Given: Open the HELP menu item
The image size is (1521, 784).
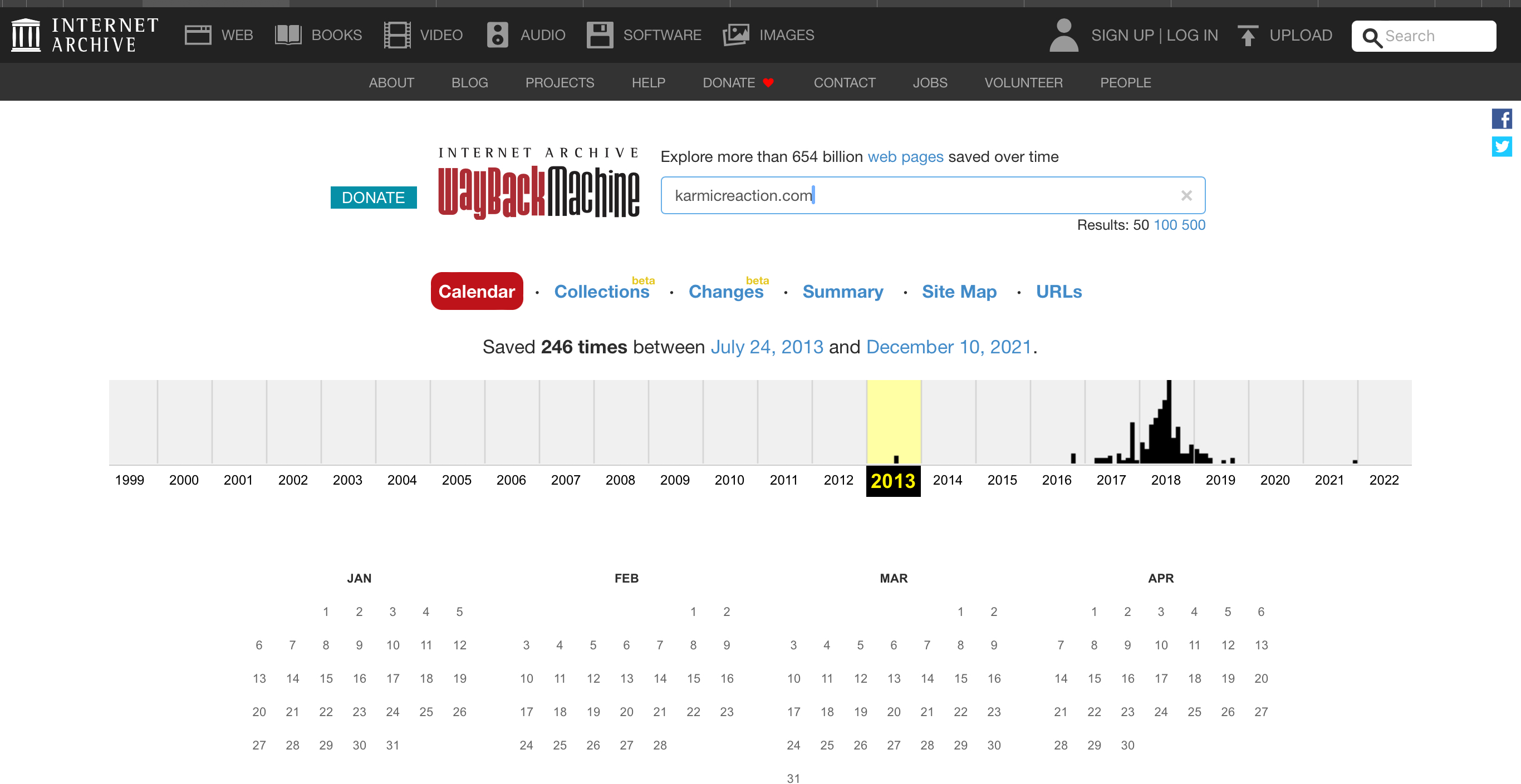Looking at the screenshot, I should coord(648,82).
